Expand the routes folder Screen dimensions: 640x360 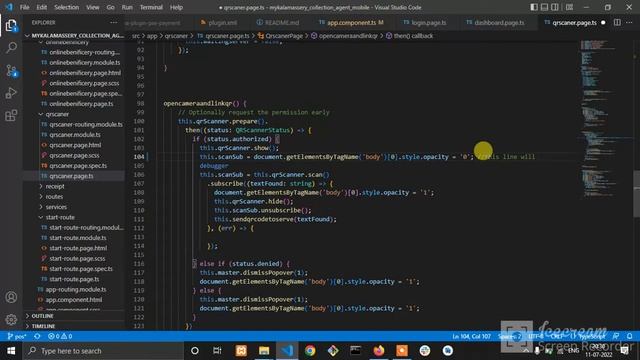pos(54,197)
